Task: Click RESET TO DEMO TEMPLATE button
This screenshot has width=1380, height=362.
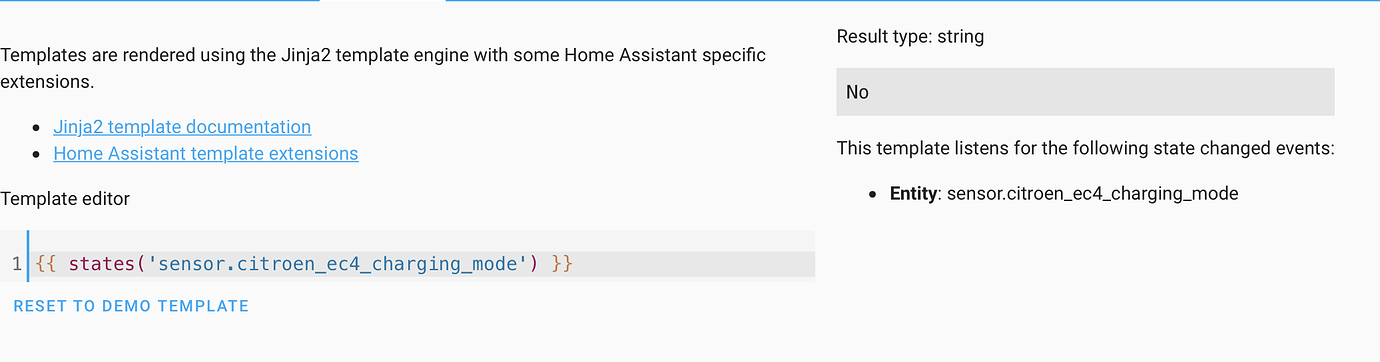Action: pos(131,306)
